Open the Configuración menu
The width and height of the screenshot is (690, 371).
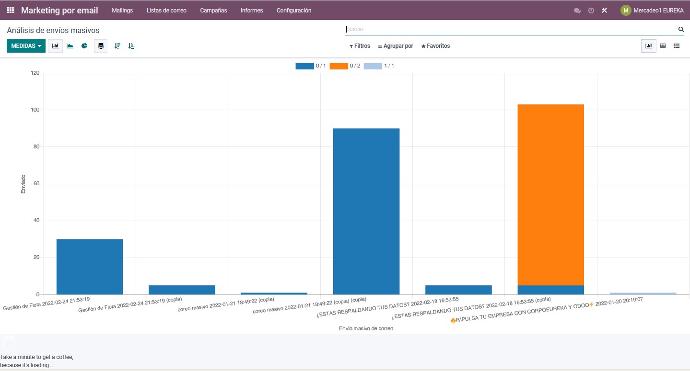tap(294, 10)
